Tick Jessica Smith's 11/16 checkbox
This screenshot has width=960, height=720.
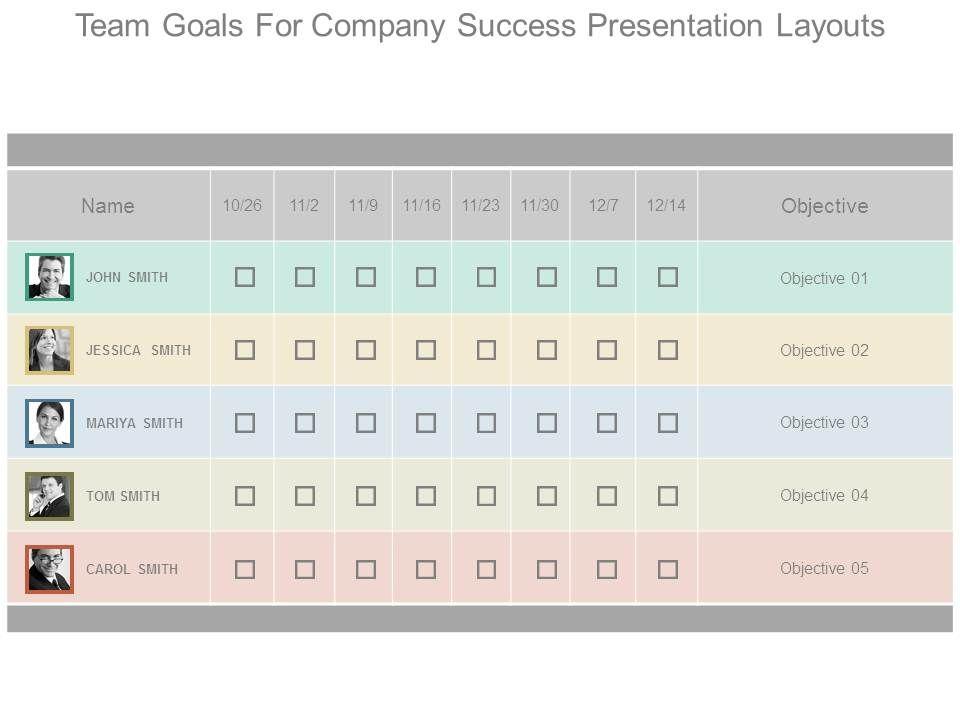click(426, 350)
